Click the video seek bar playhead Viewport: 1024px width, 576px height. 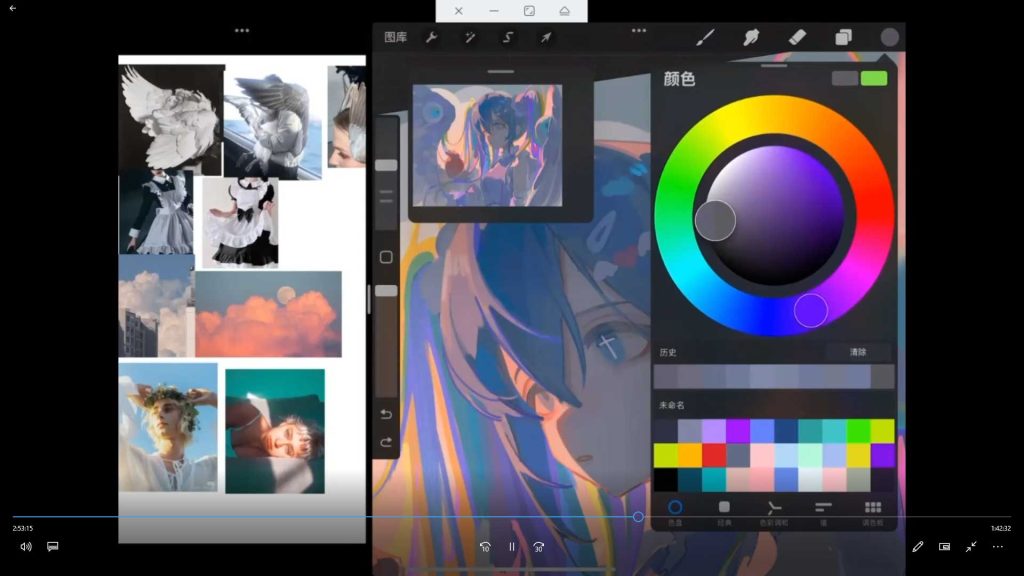pyautogui.click(x=638, y=517)
